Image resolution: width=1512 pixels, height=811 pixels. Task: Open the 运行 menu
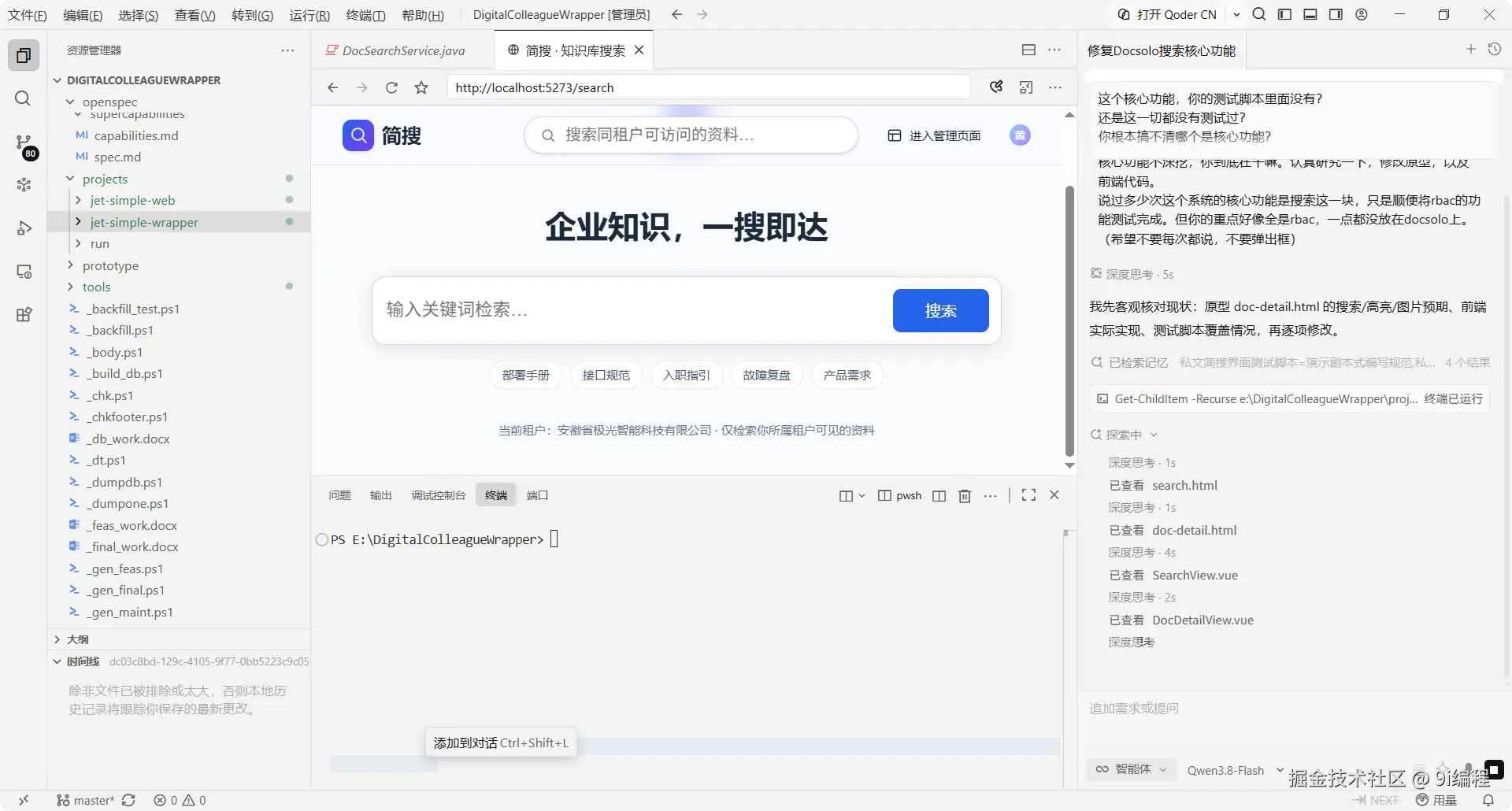pyautogui.click(x=309, y=15)
